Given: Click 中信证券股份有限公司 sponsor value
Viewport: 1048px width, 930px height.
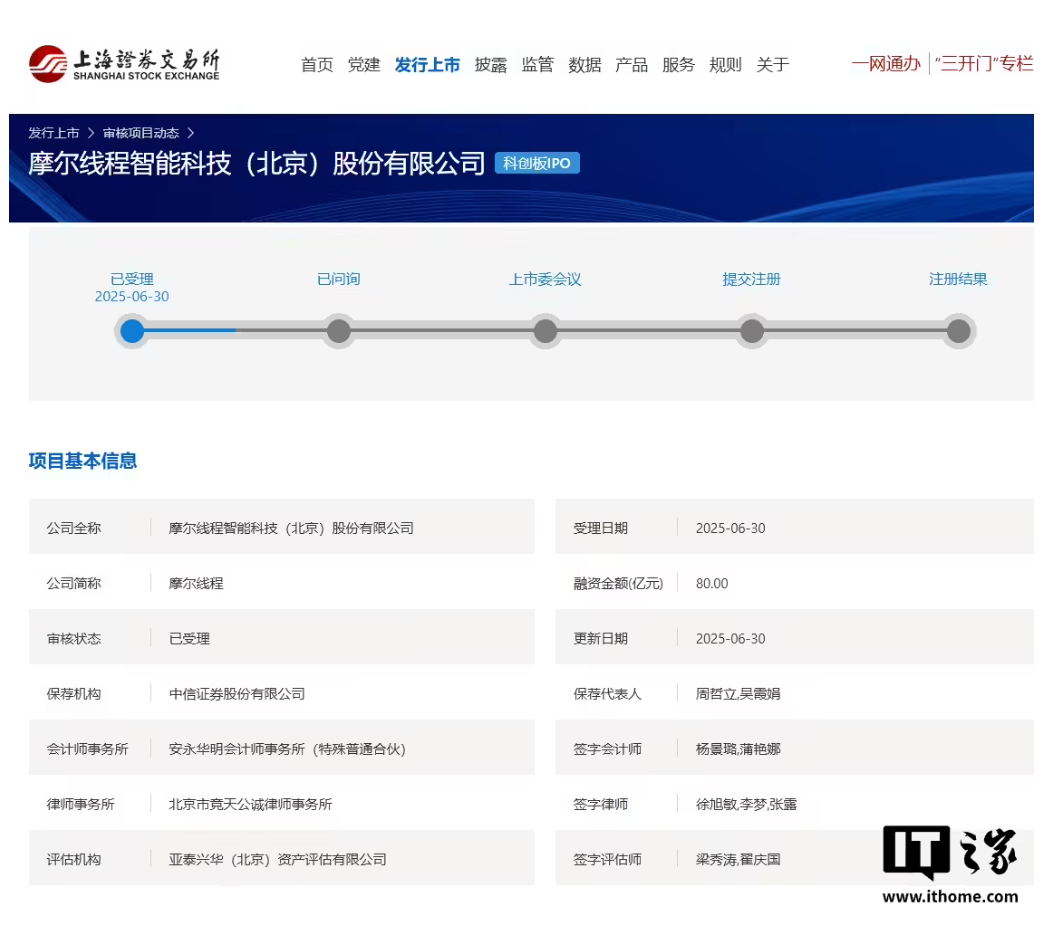Looking at the screenshot, I should [x=237, y=694].
